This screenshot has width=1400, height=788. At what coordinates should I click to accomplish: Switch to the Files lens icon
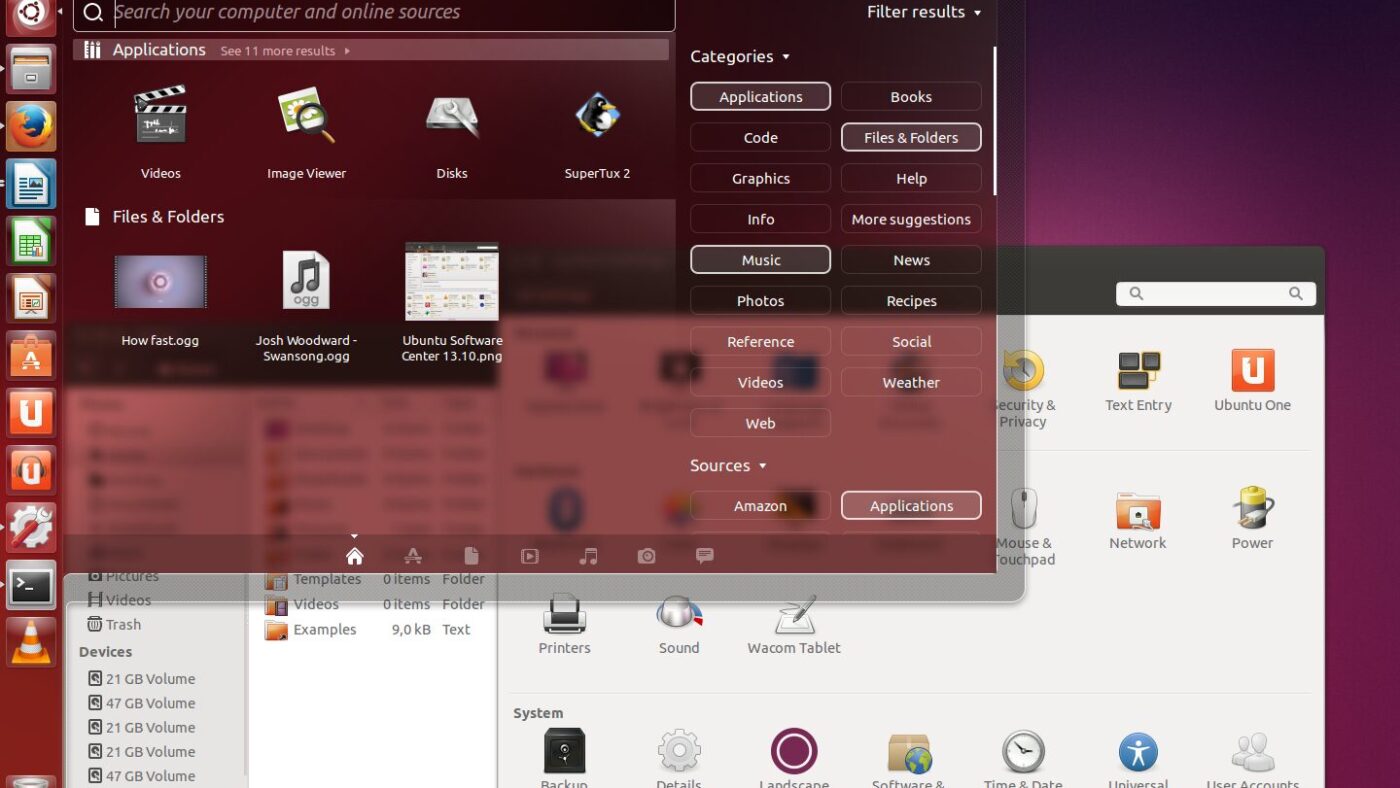(x=471, y=556)
